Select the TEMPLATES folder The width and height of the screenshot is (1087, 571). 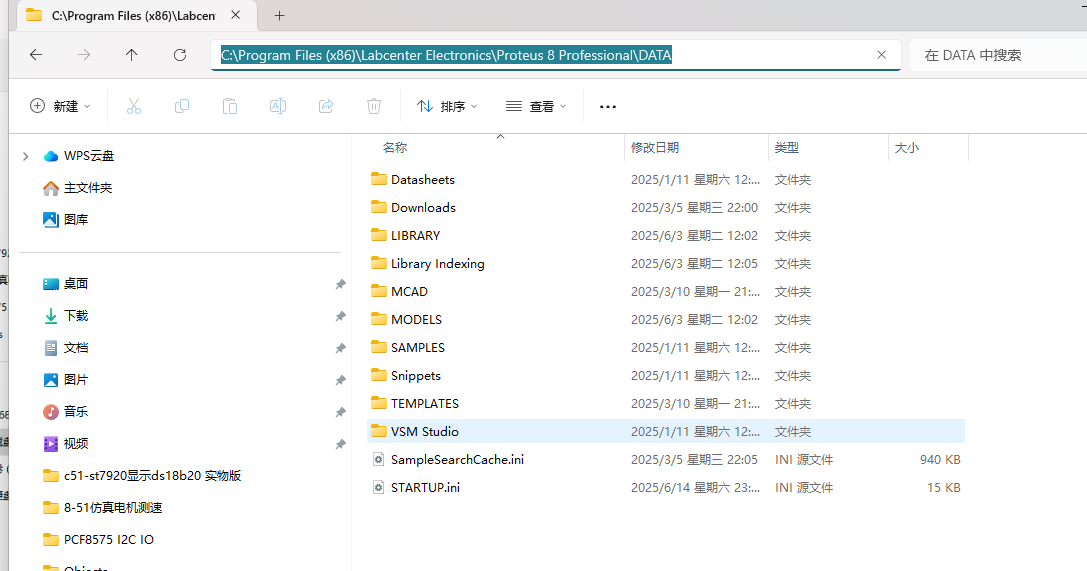(666, 403)
